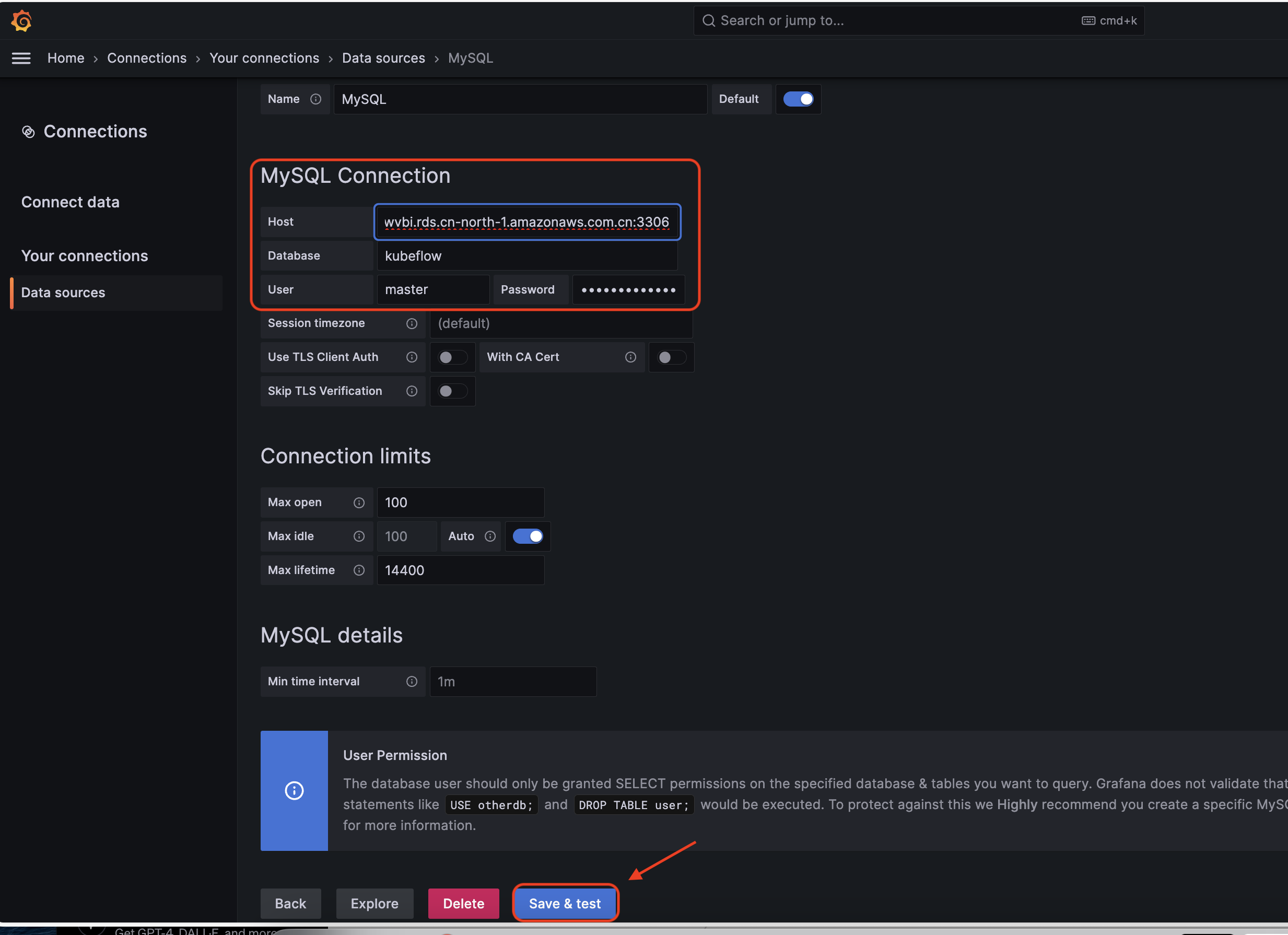Click the info icon for Max idle
The height and width of the screenshot is (935, 1288).
(x=359, y=537)
